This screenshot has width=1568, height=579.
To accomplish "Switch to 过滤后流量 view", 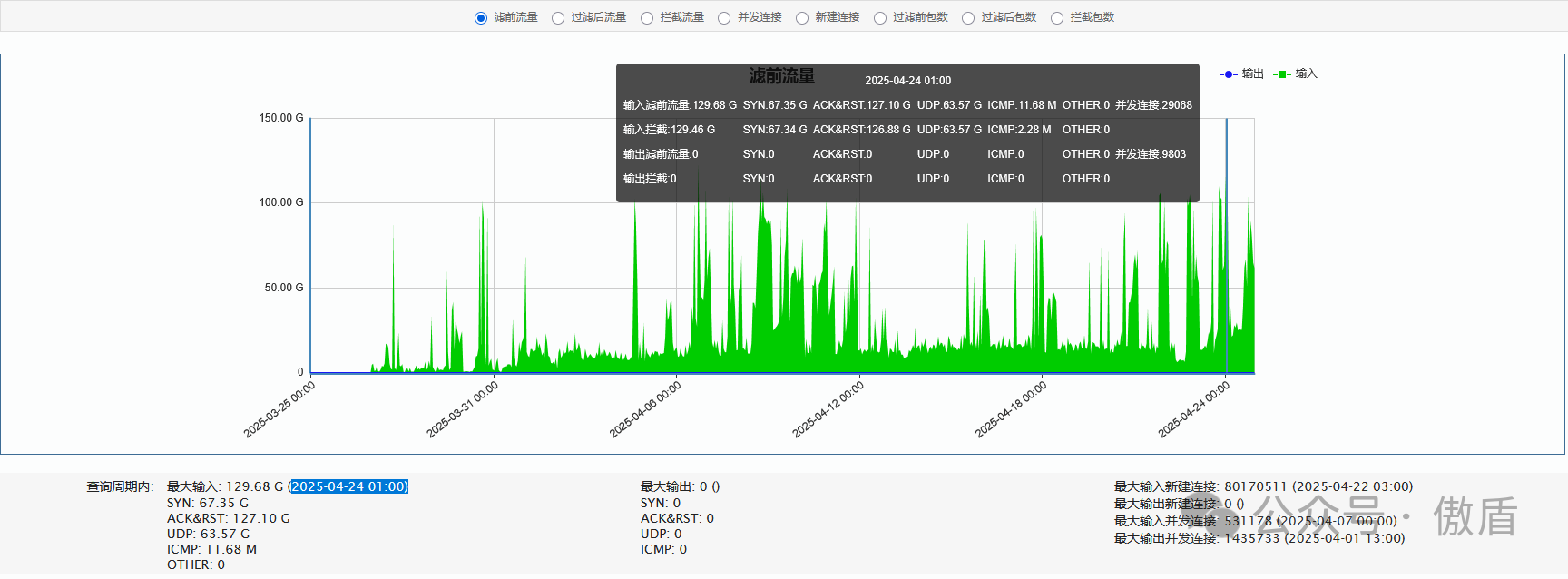I will coord(558,18).
